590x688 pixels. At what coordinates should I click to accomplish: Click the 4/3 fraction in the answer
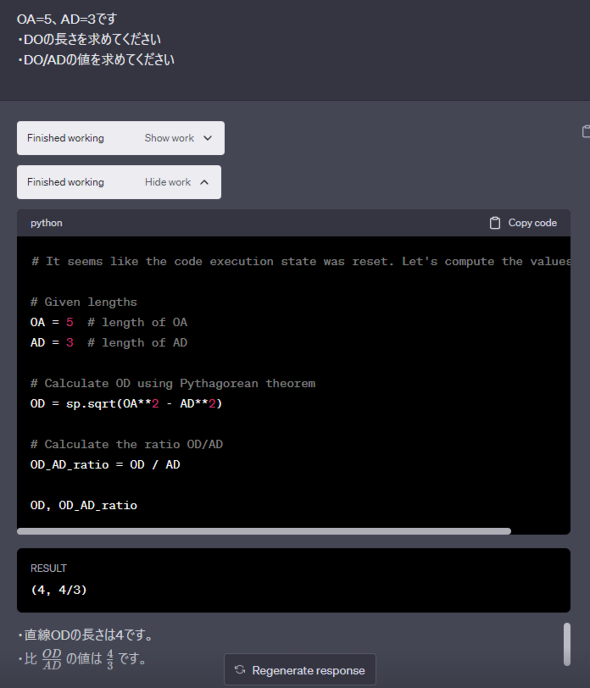110,659
